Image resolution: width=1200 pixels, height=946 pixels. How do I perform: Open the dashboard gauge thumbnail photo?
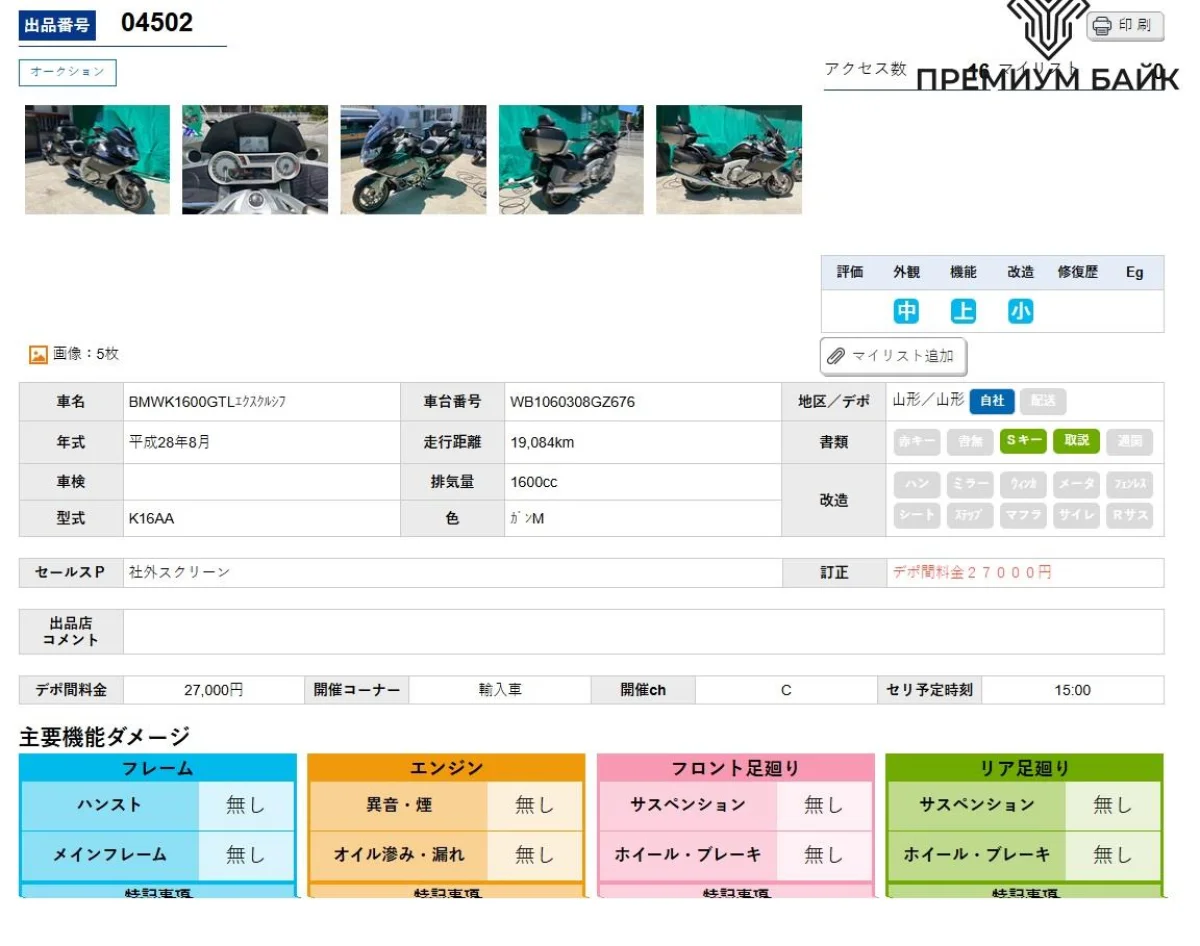[x=255, y=160]
